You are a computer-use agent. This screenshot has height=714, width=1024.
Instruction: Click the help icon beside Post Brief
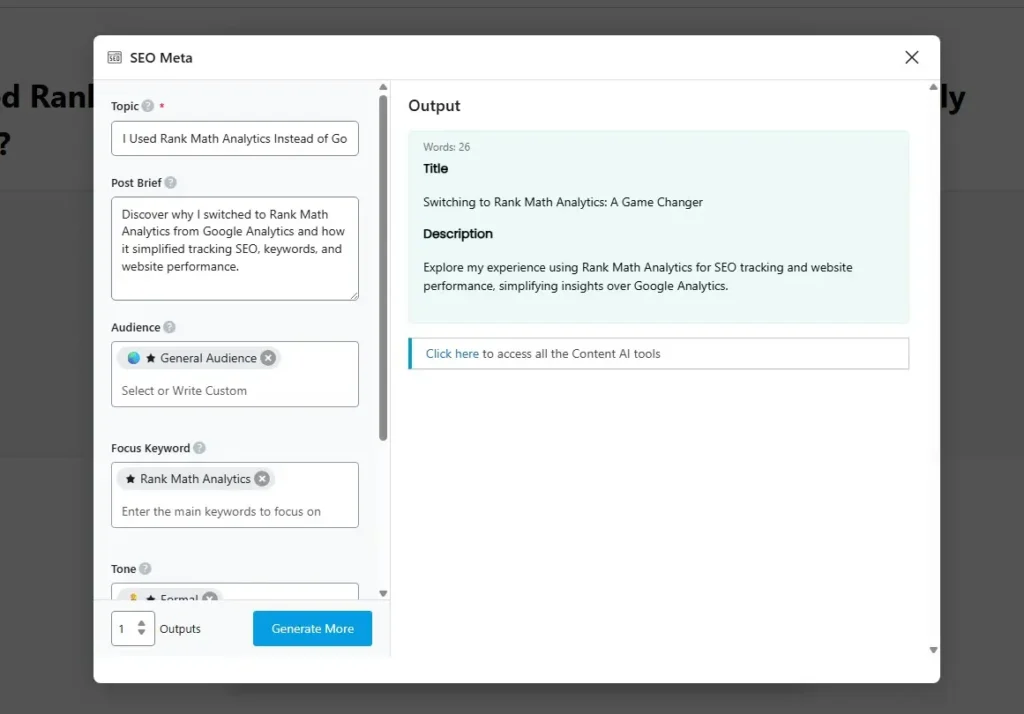click(171, 183)
